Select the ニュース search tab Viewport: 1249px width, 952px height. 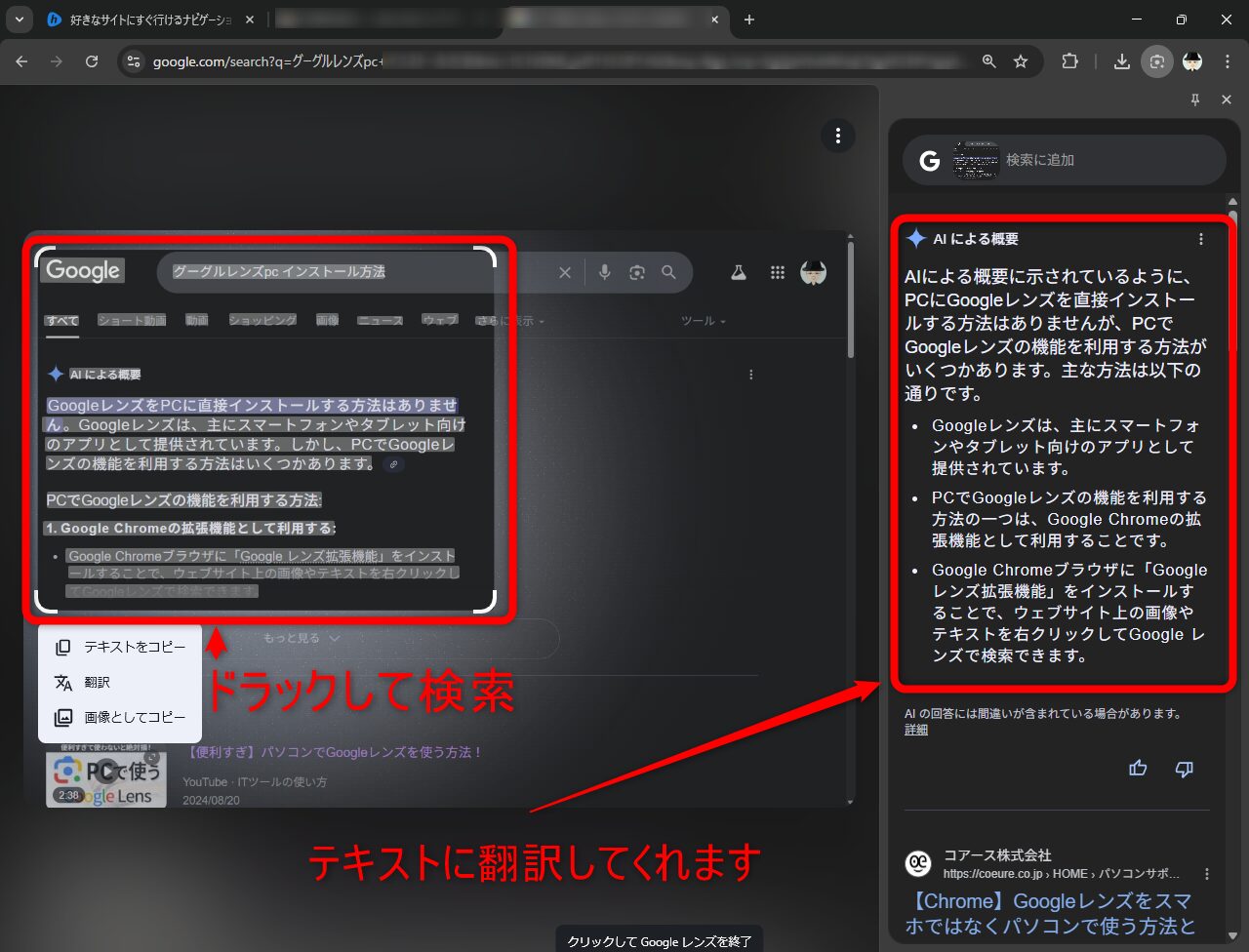click(380, 320)
